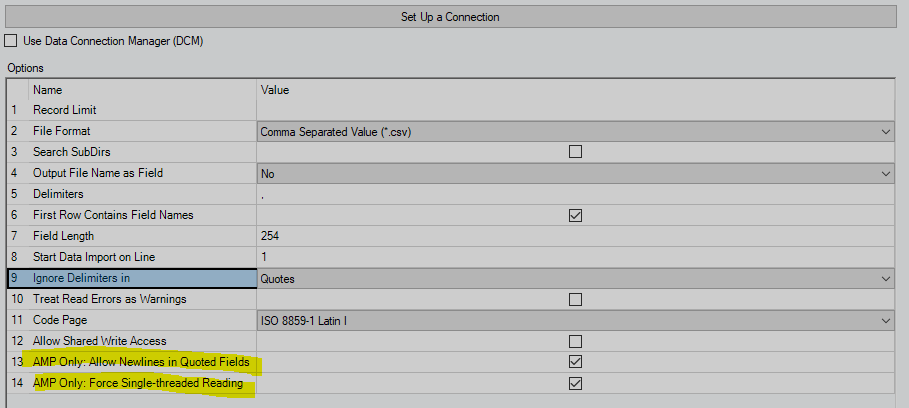Uncheck Force Single-threaded Reading option
909x408 pixels.
tap(574, 383)
